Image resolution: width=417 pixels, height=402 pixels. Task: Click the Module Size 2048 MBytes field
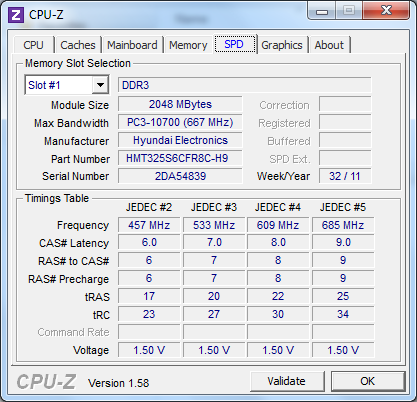(x=180, y=104)
